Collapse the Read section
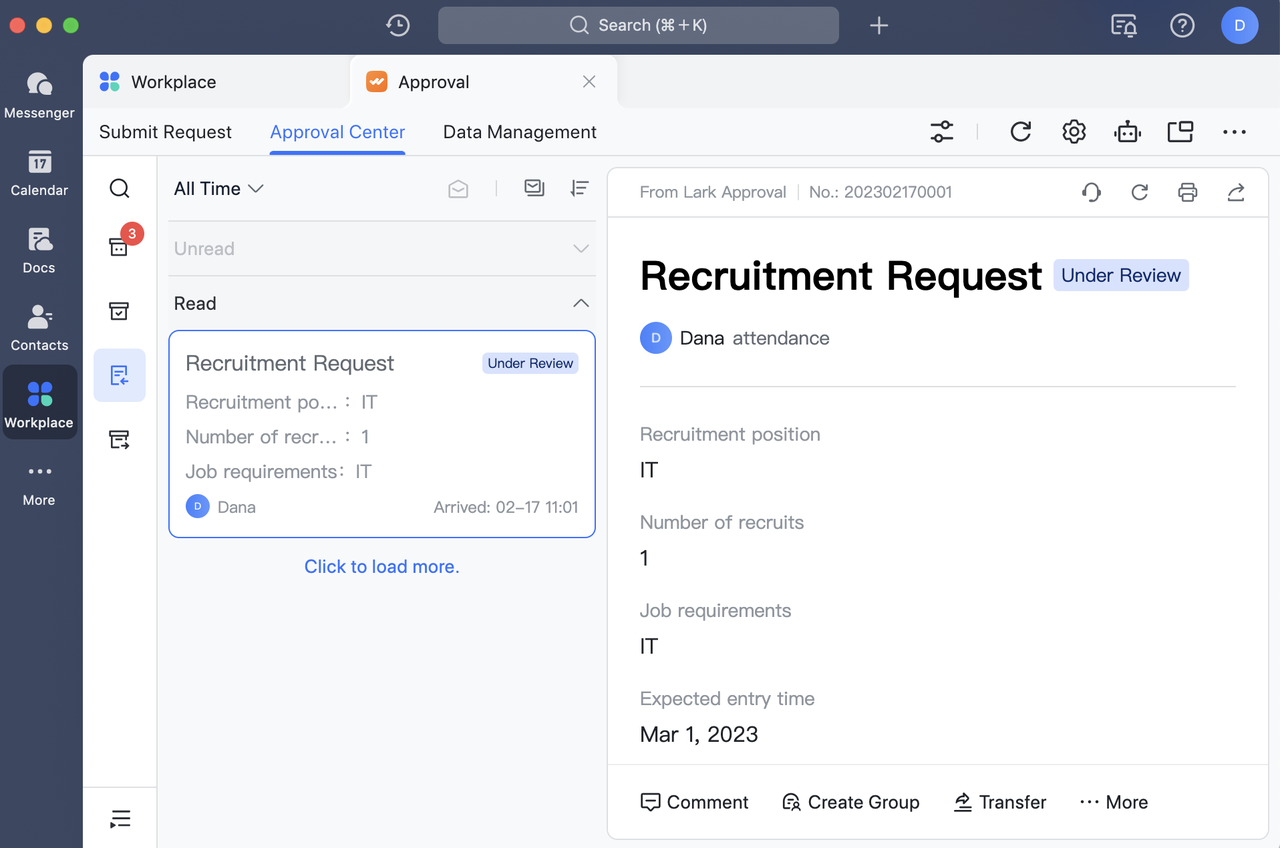The height and width of the screenshot is (848, 1280). click(x=580, y=303)
